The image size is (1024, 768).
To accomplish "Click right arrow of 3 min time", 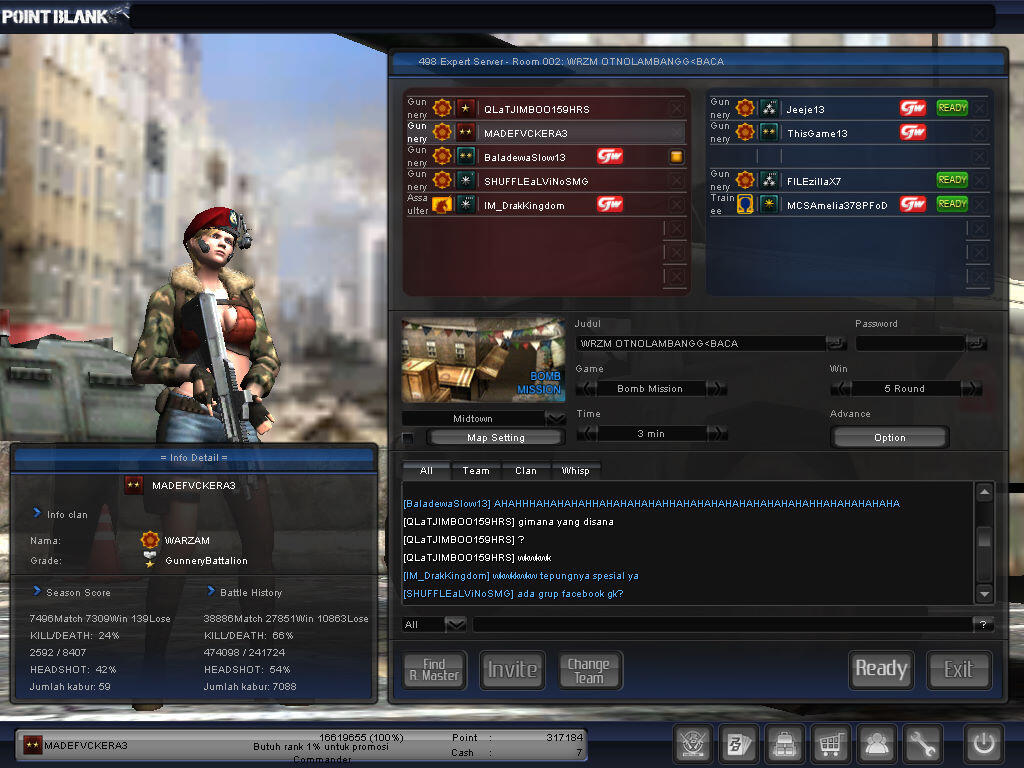I will coord(716,434).
